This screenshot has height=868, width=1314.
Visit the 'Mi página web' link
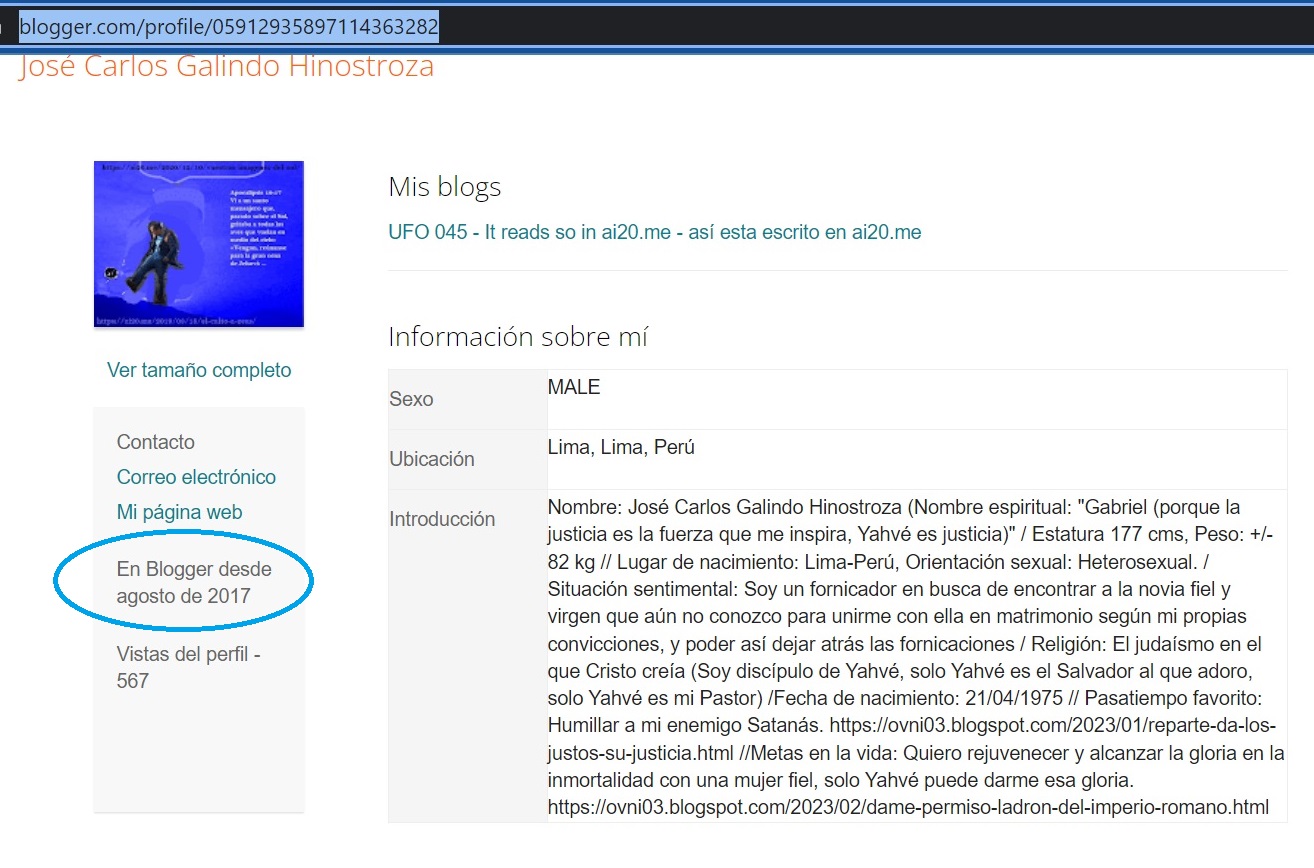179,512
